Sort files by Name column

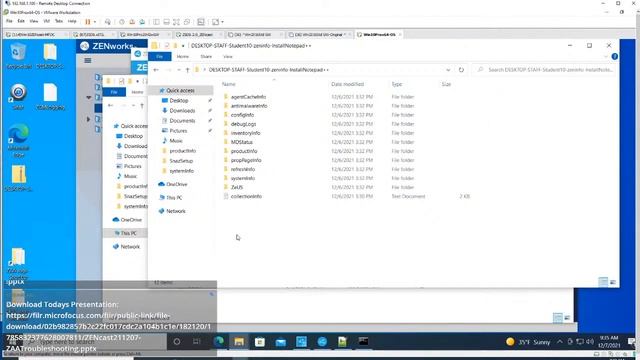(229, 84)
